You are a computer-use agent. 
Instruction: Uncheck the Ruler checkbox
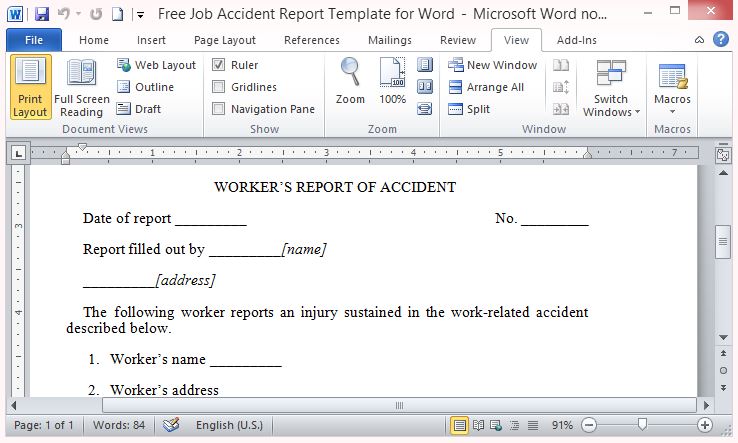tap(218, 64)
